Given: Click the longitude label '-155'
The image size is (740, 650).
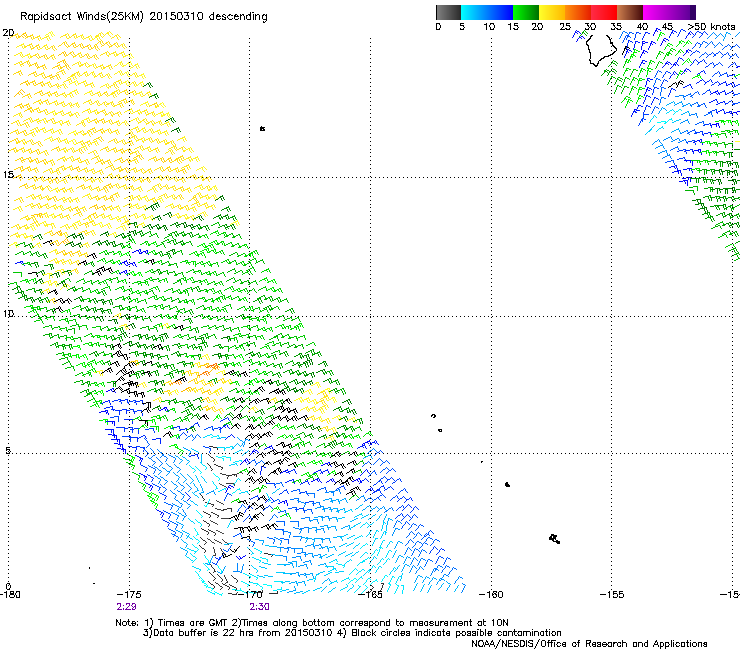Looking at the screenshot, I should 612,595.
